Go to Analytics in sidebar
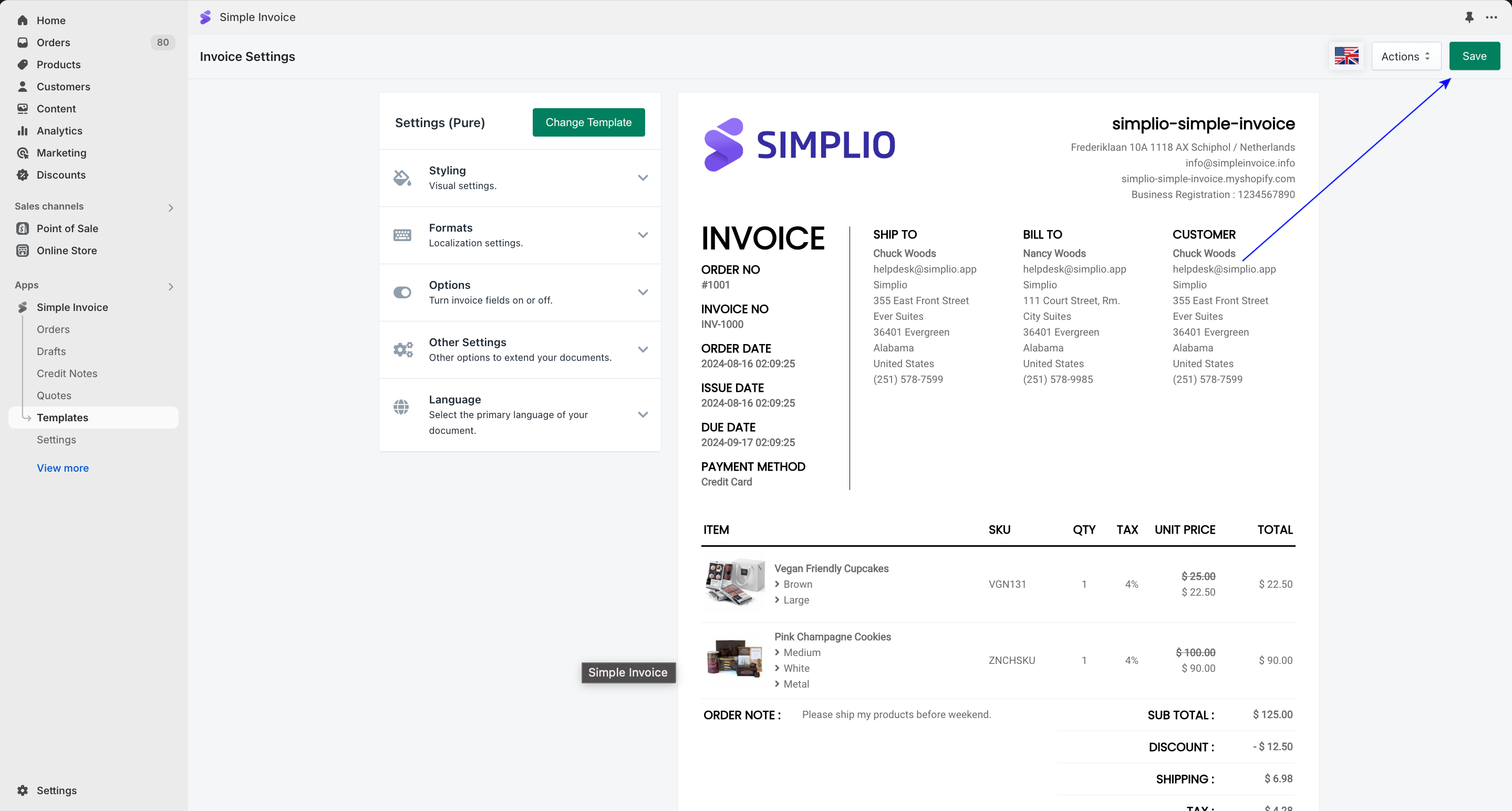 pyautogui.click(x=59, y=131)
